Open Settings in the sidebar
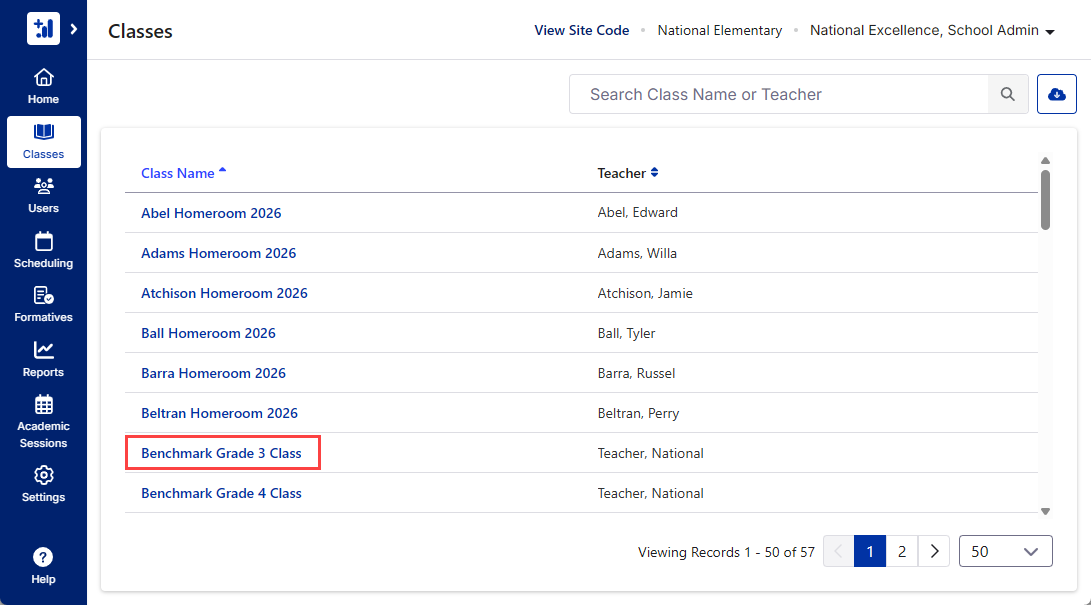 click(43, 485)
